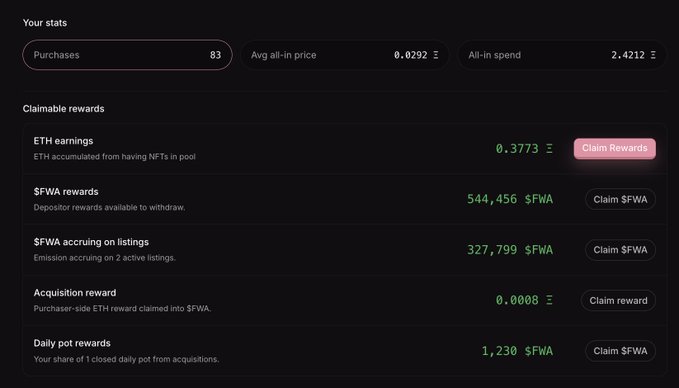679x388 pixels.
Task: Click the $FWA rewards title
Action: pos(66,191)
